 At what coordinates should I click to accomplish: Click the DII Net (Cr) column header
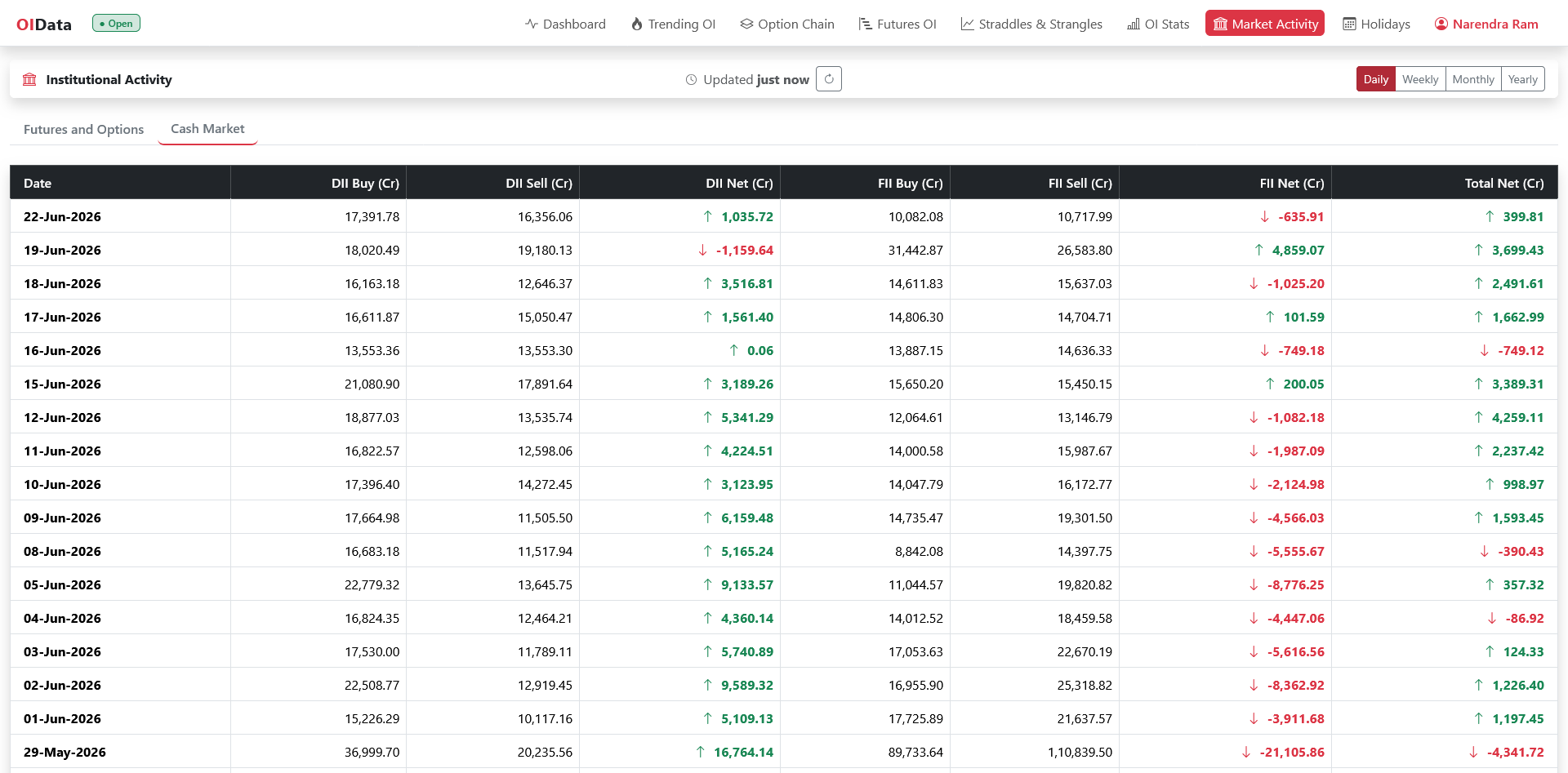pyautogui.click(x=679, y=183)
